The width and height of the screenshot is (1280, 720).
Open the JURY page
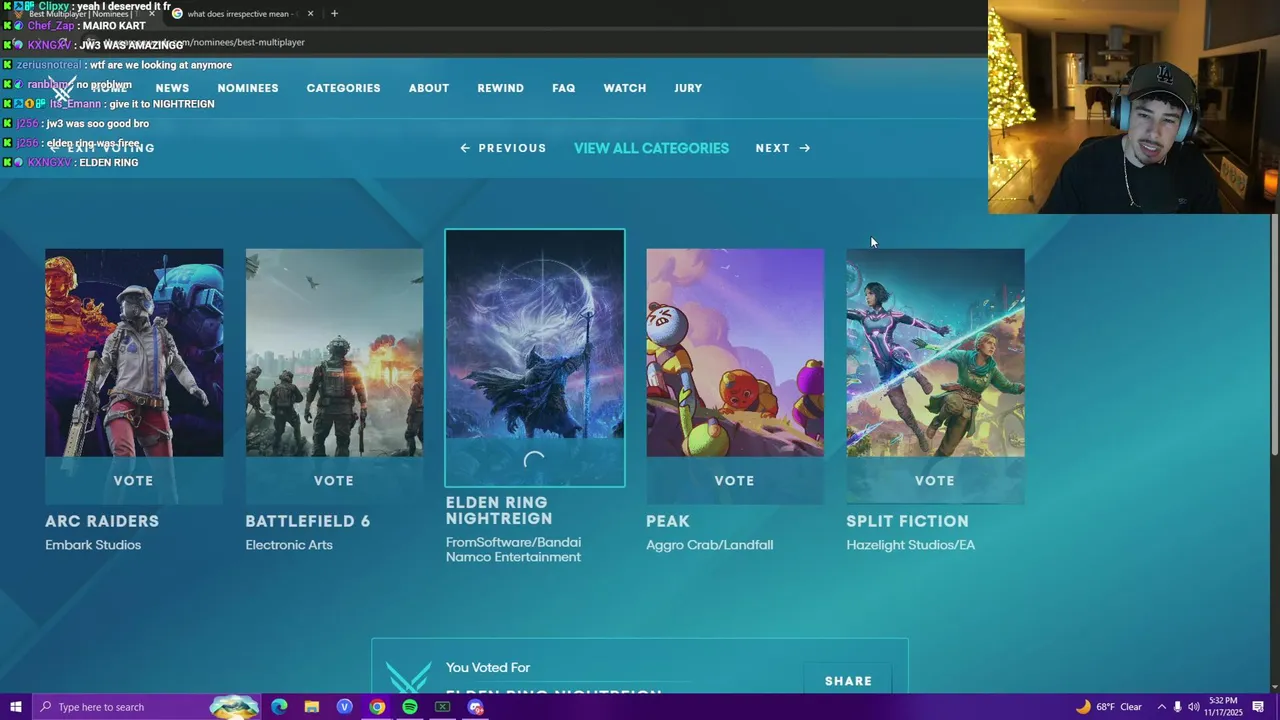(x=688, y=88)
